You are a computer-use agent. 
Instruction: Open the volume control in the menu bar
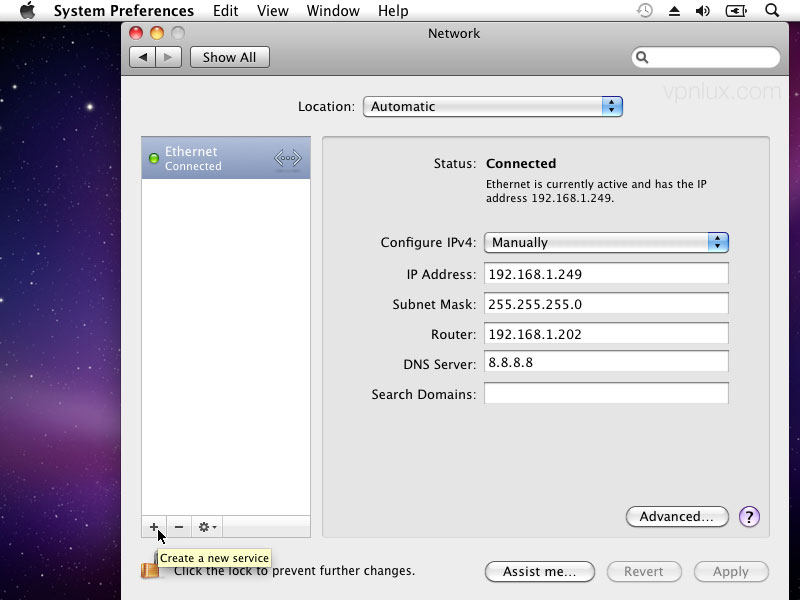(x=703, y=11)
